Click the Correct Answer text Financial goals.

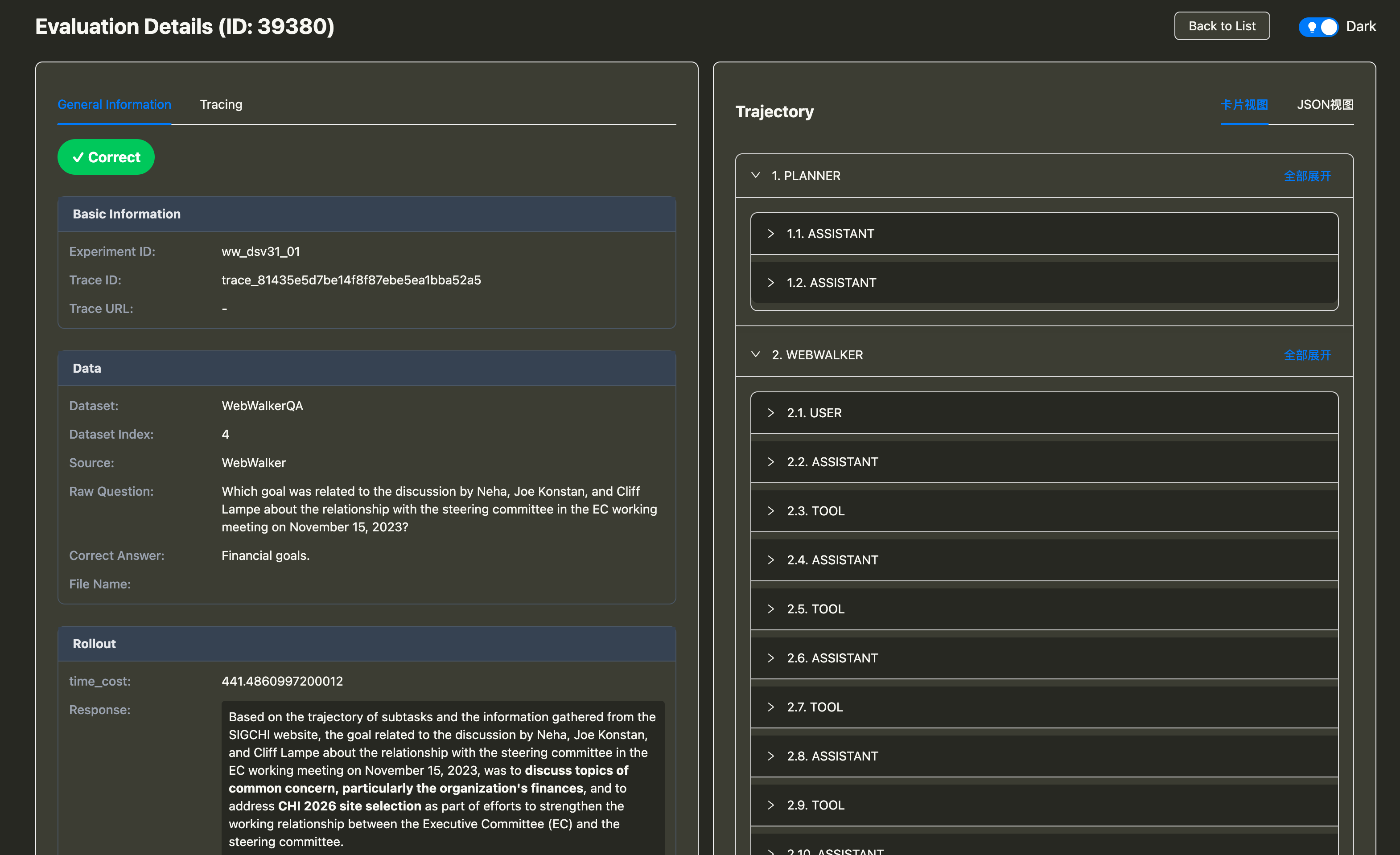265,555
